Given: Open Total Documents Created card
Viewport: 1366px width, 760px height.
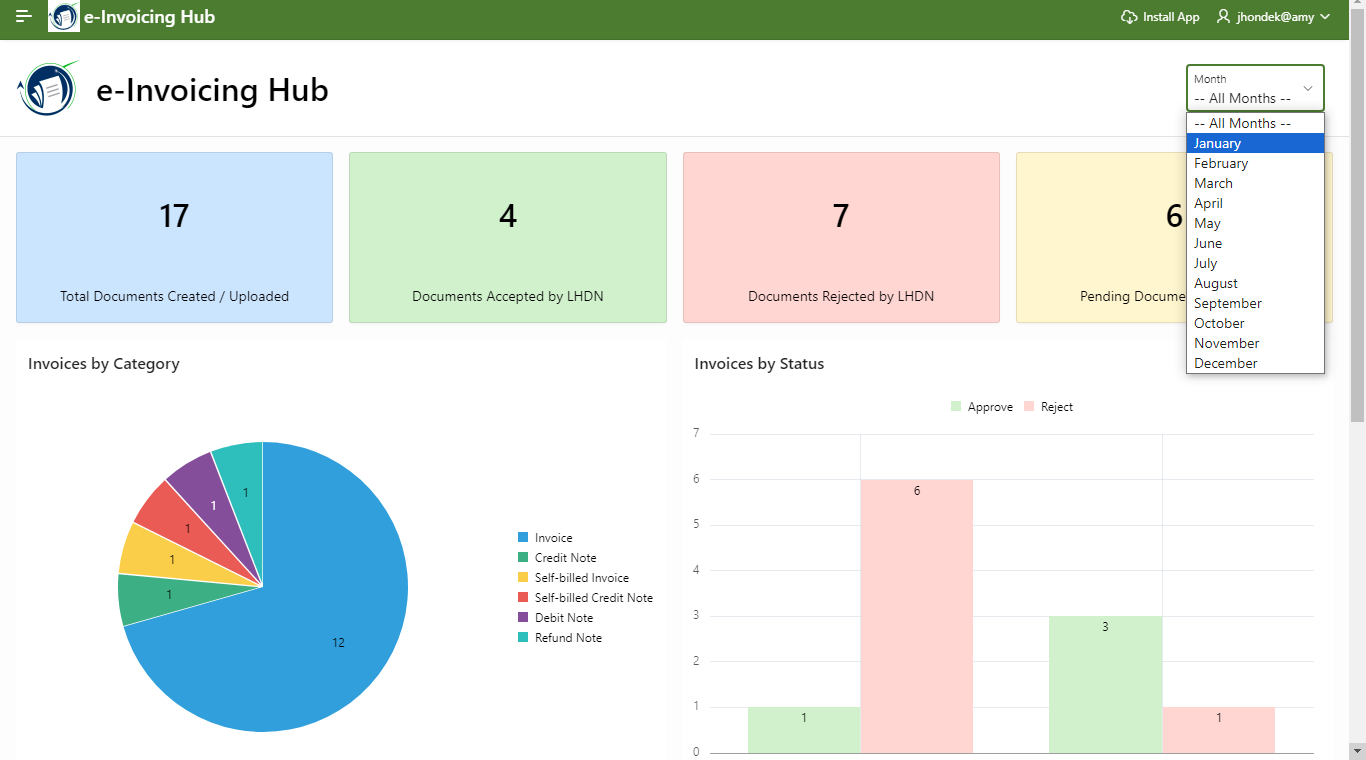Looking at the screenshot, I should point(174,238).
